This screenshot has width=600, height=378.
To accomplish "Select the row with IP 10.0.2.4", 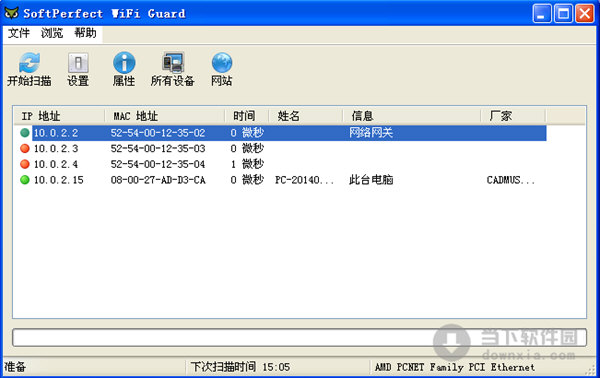I will [x=283, y=164].
